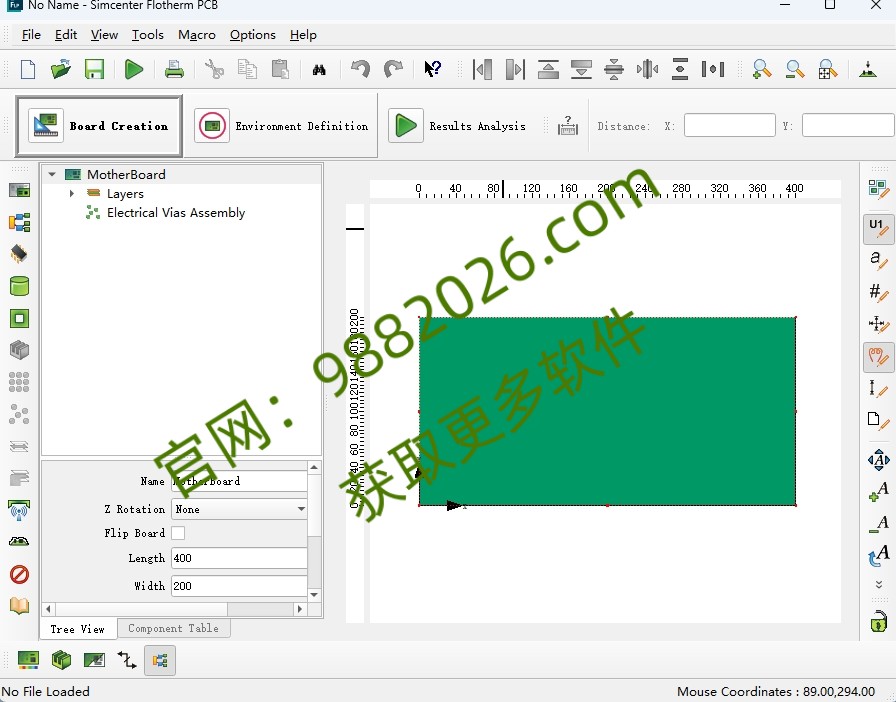Click the U1 reference designator label icon
The width and height of the screenshot is (896, 702).
(878, 228)
